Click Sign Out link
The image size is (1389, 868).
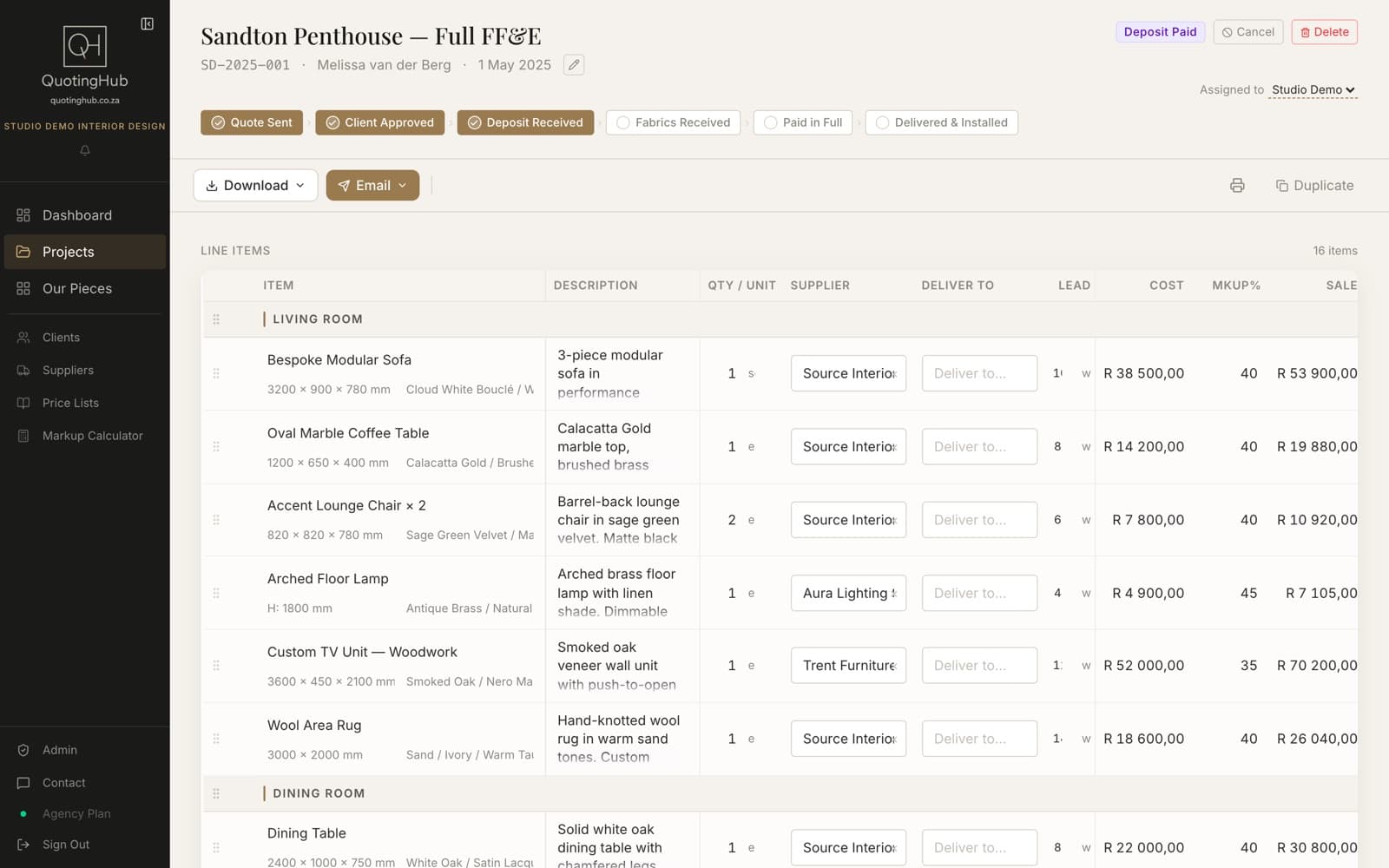66,845
